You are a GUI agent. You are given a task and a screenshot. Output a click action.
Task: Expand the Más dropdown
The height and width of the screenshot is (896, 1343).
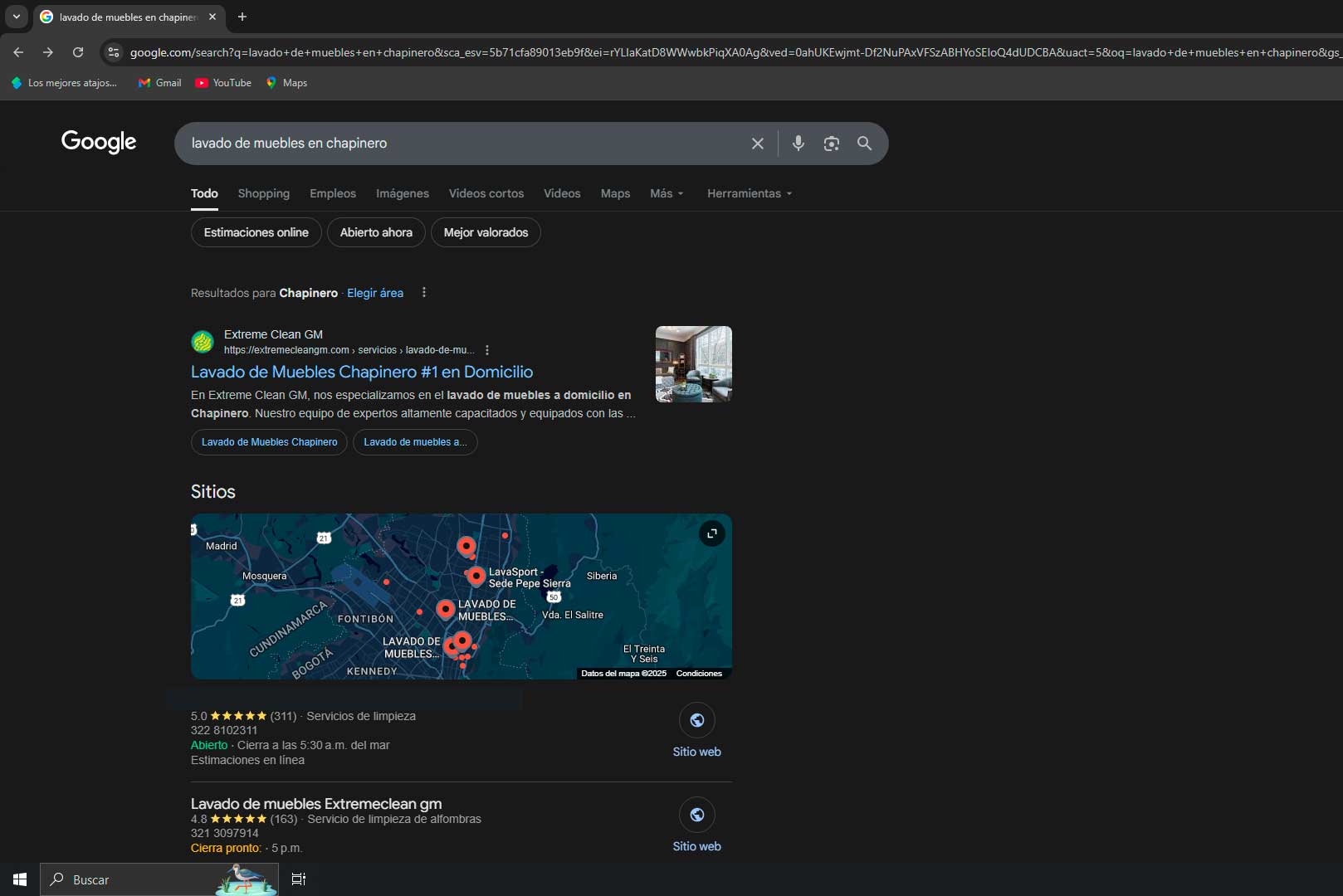pos(667,193)
